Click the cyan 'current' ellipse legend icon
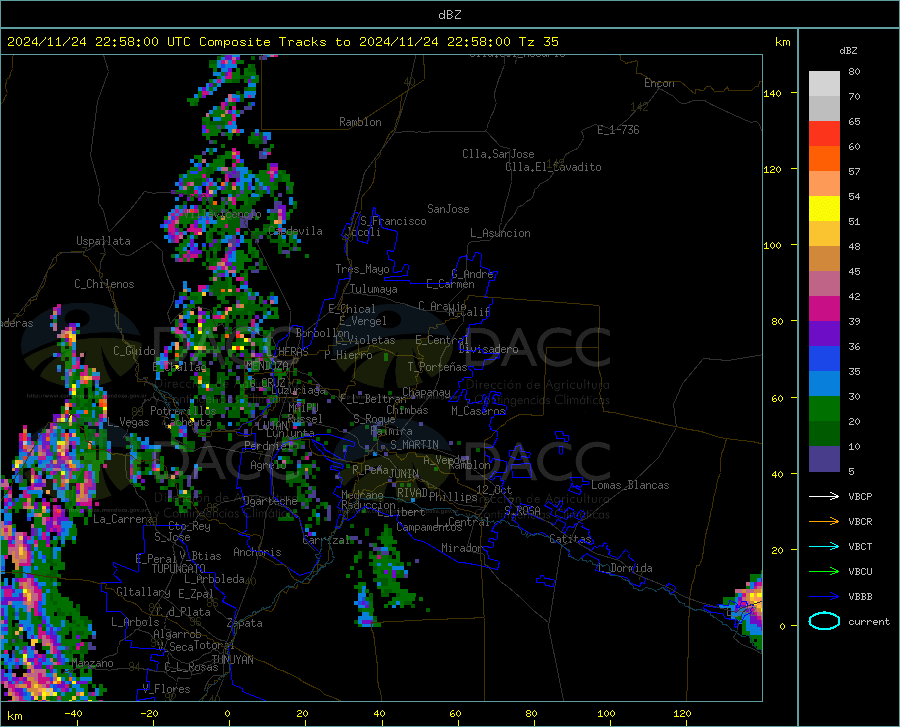The width and height of the screenshot is (900, 727). point(824,621)
